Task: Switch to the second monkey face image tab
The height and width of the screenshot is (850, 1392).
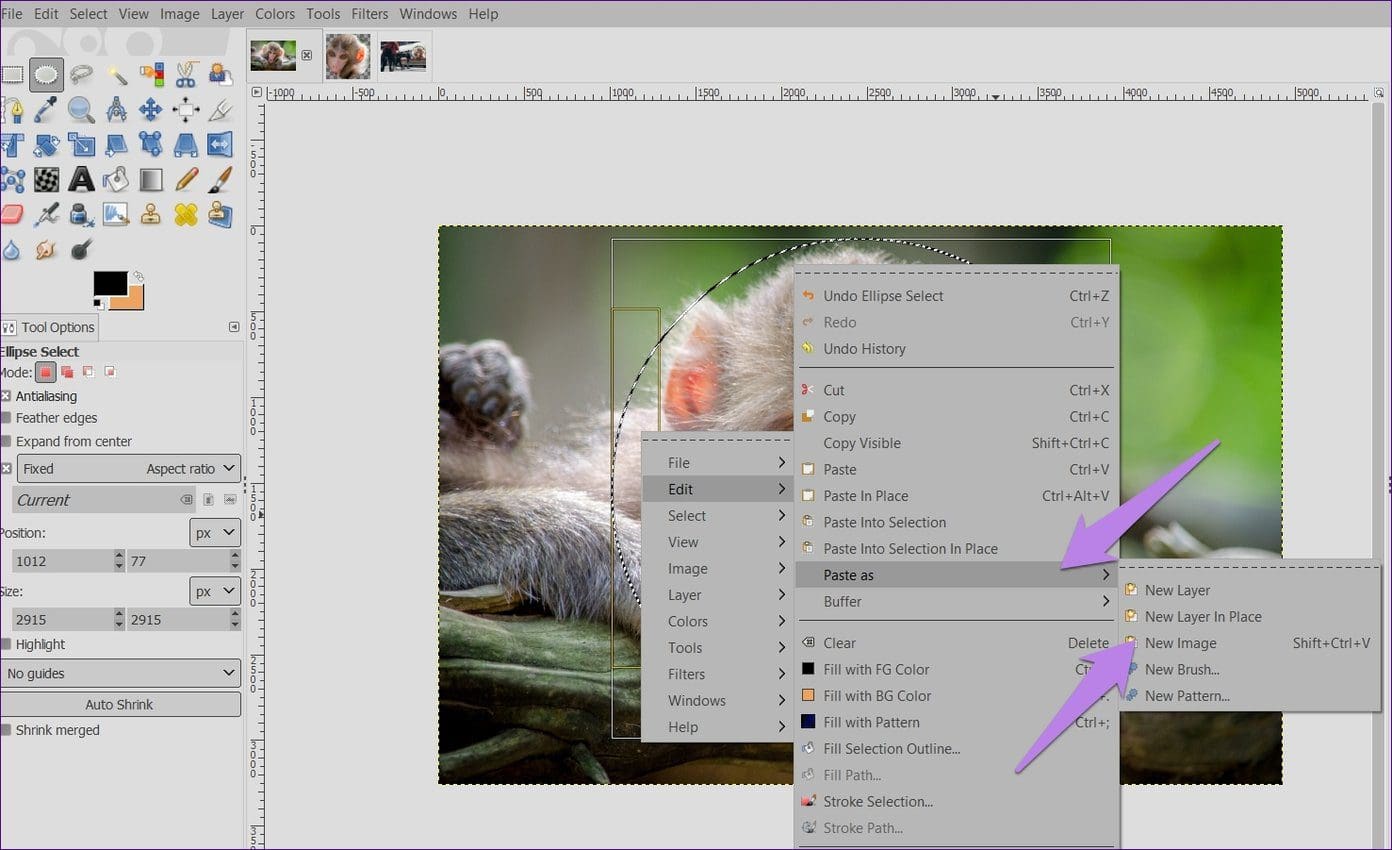Action: click(x=348, y=56)
